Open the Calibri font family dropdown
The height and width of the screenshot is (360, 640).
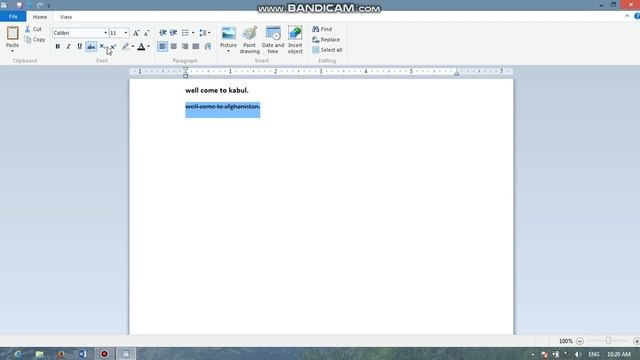[105, 33]
